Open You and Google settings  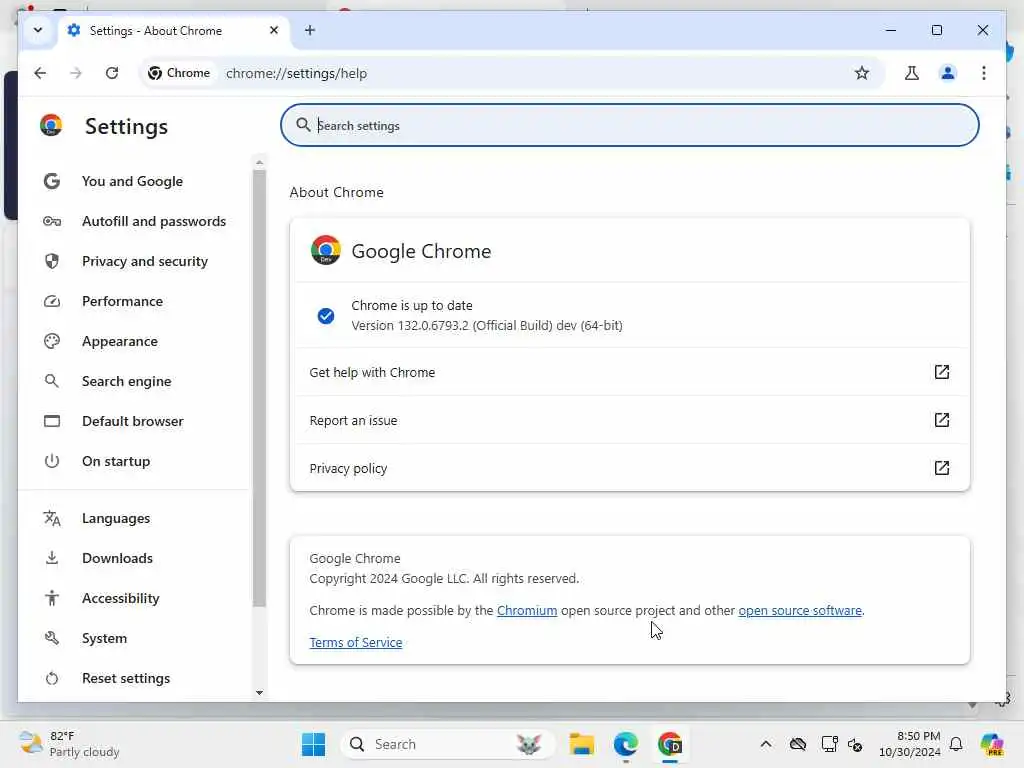(133, 181)
